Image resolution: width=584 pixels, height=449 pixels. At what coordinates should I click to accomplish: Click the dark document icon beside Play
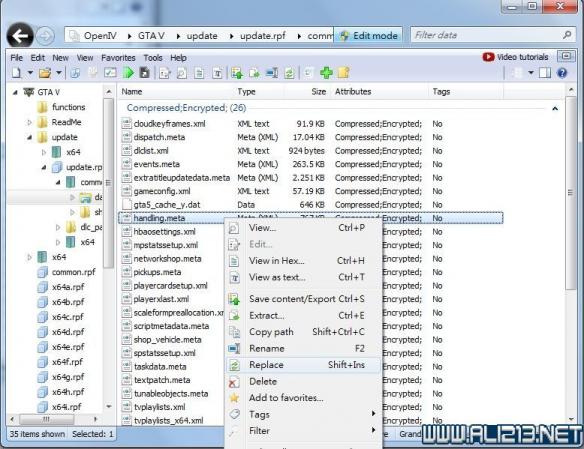tap(144, 73)
